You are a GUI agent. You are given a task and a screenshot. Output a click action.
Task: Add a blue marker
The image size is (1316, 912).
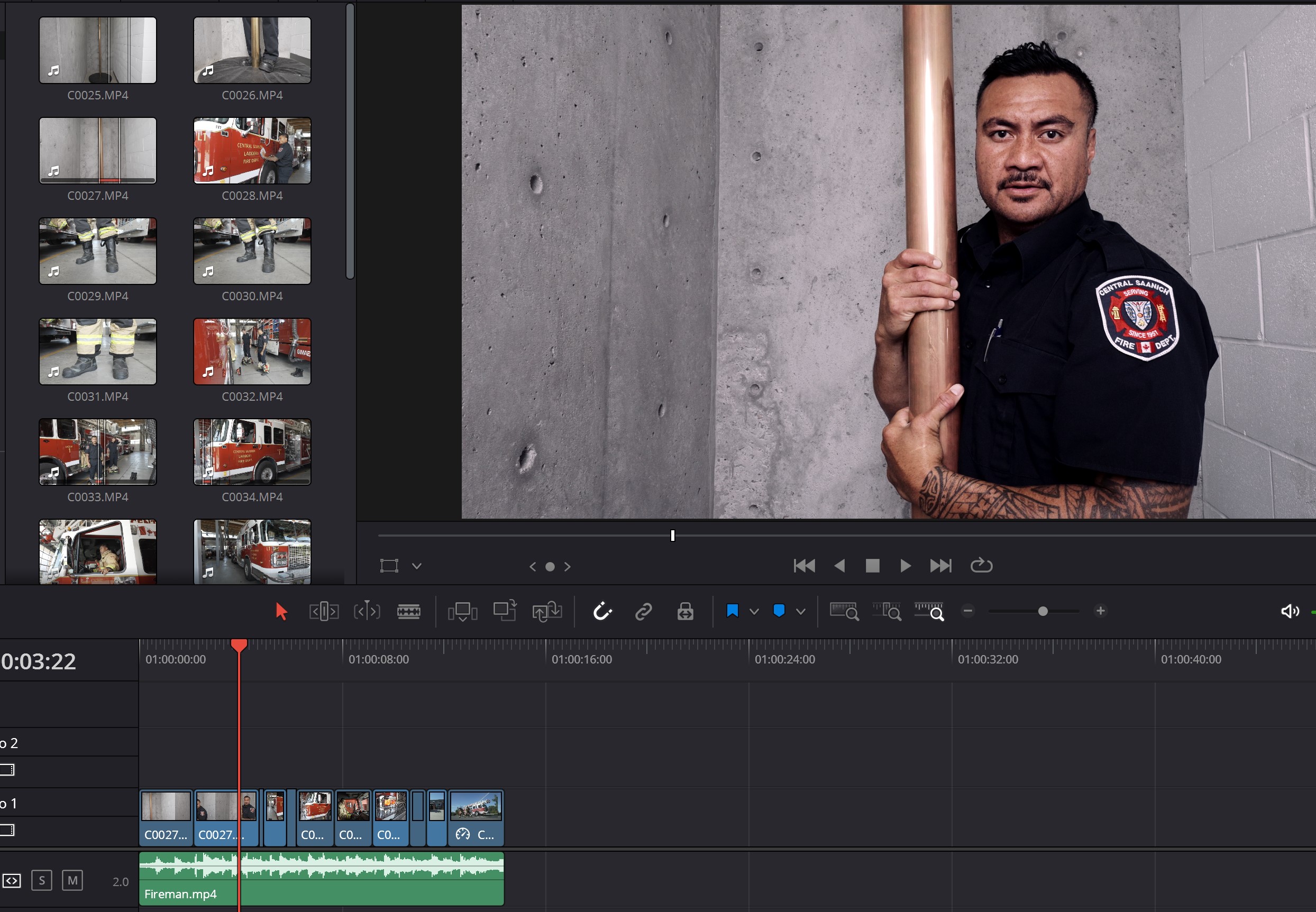(x=779, y=610)
